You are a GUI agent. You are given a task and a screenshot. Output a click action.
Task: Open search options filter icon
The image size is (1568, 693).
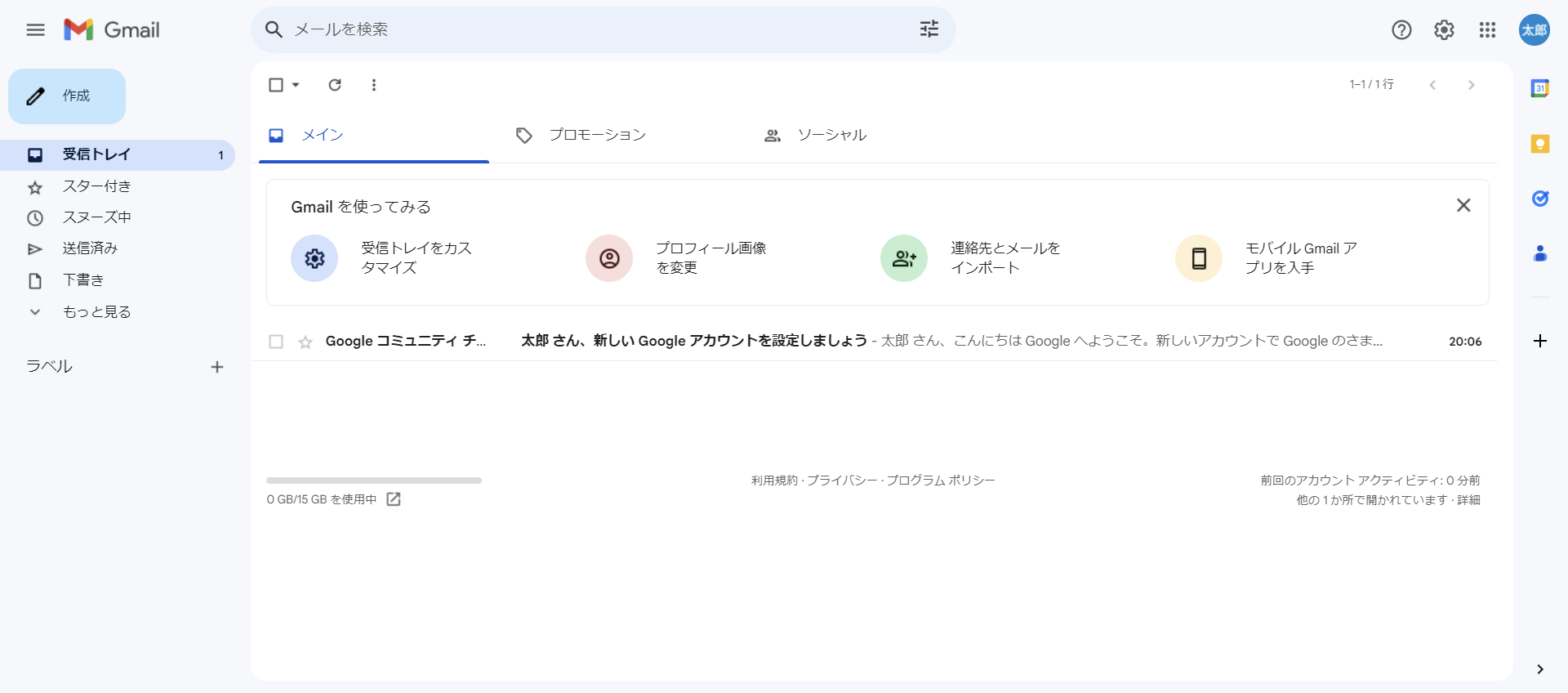929,29
